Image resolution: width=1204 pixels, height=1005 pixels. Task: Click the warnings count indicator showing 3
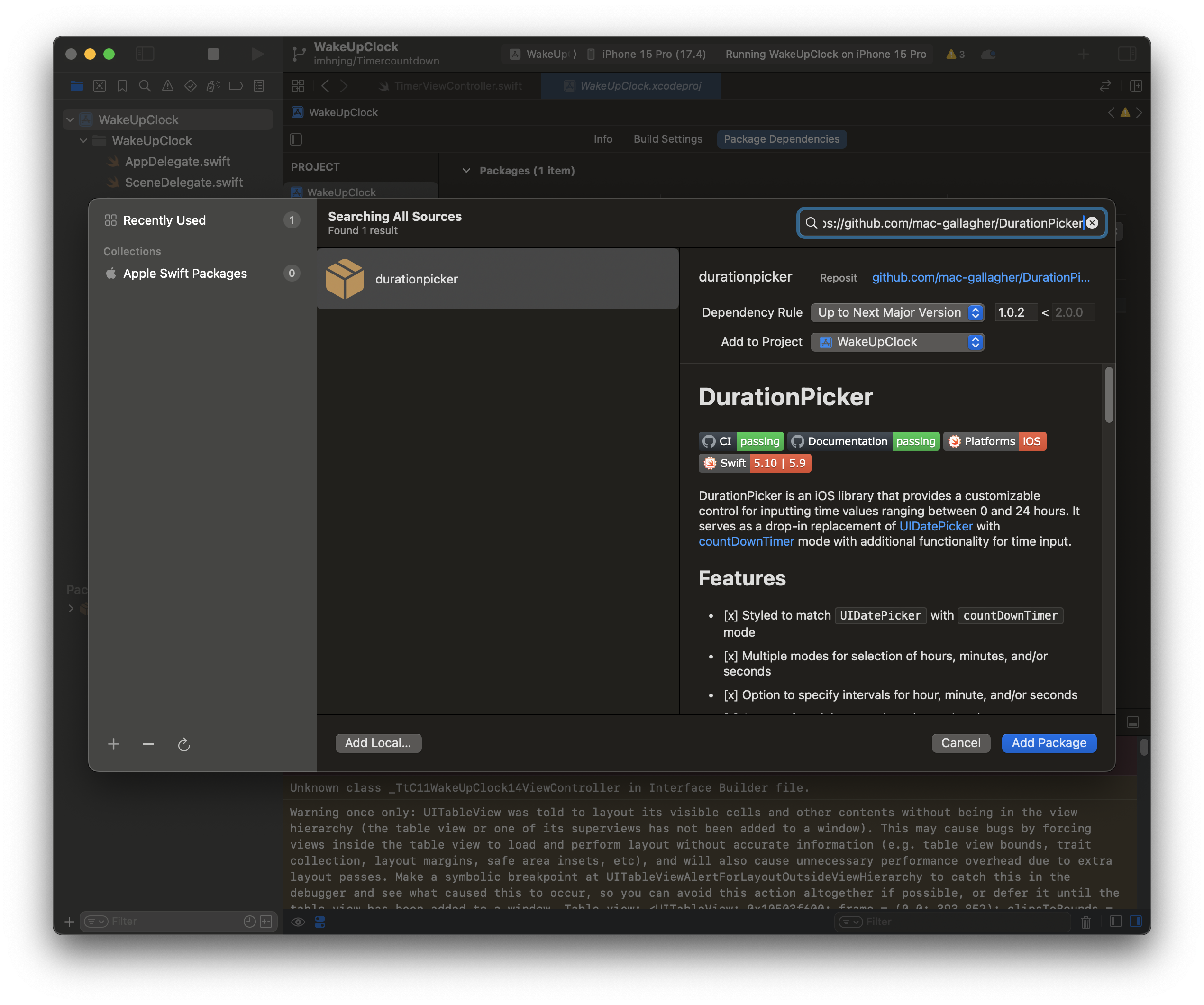coord(955,54)
